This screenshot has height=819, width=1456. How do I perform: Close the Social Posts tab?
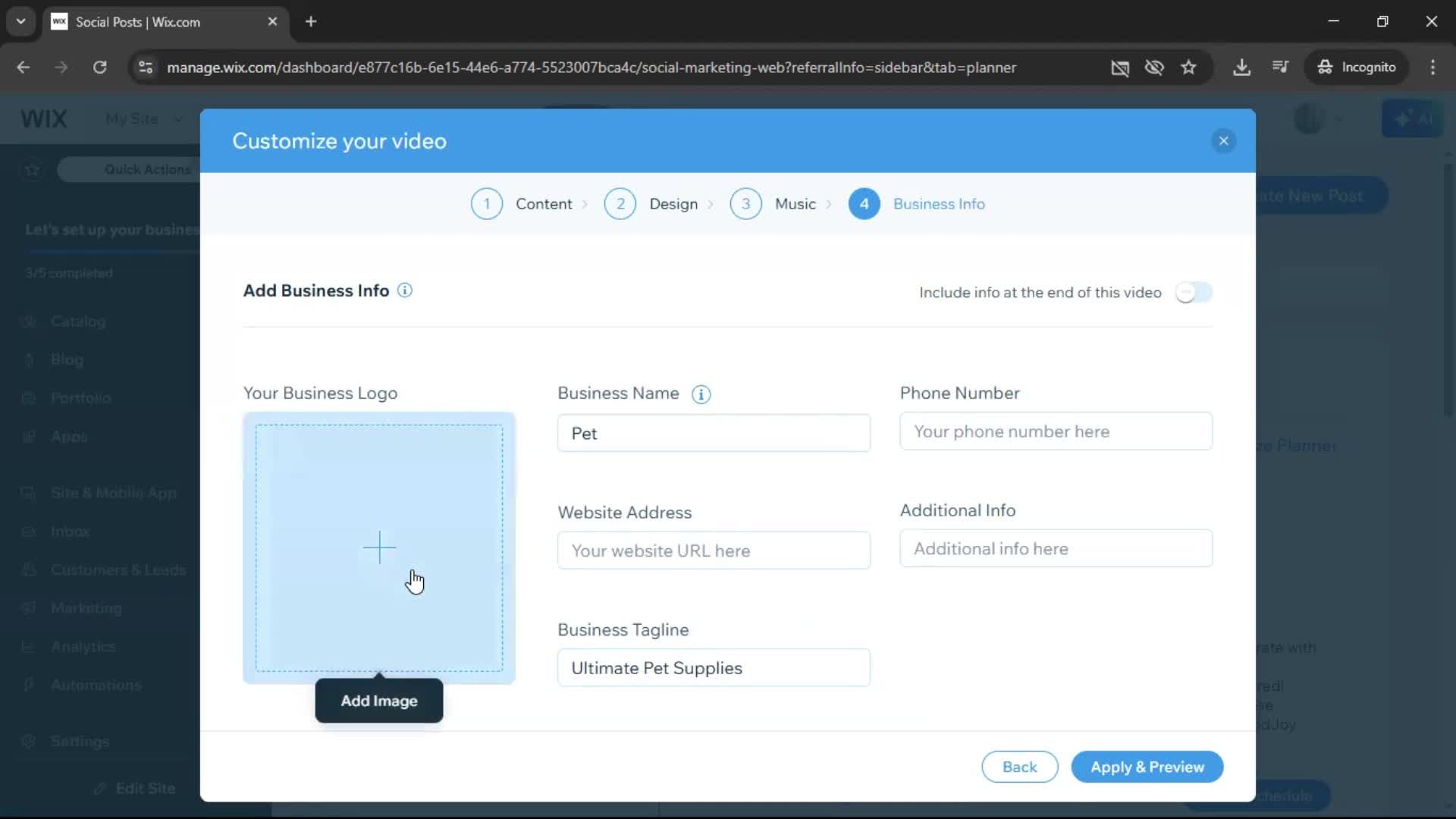272,22
